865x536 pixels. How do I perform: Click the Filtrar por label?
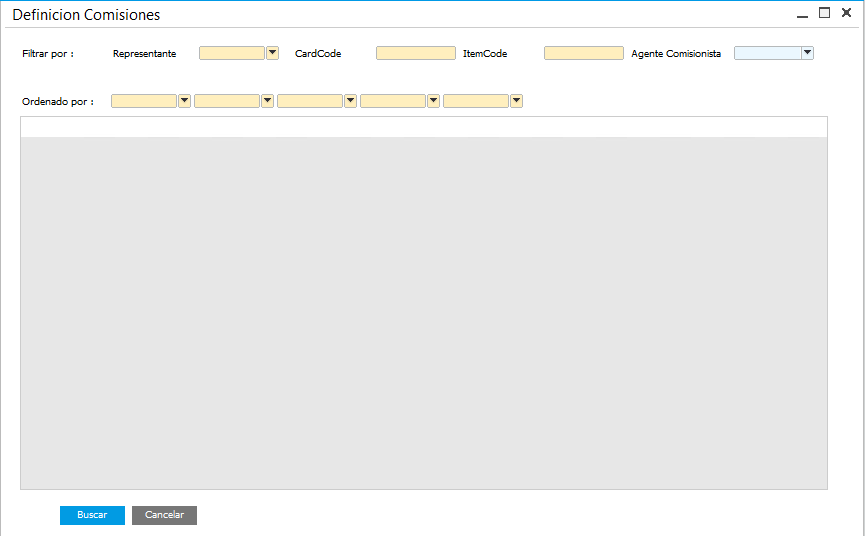pyautogui.click(x=48, y=53)
